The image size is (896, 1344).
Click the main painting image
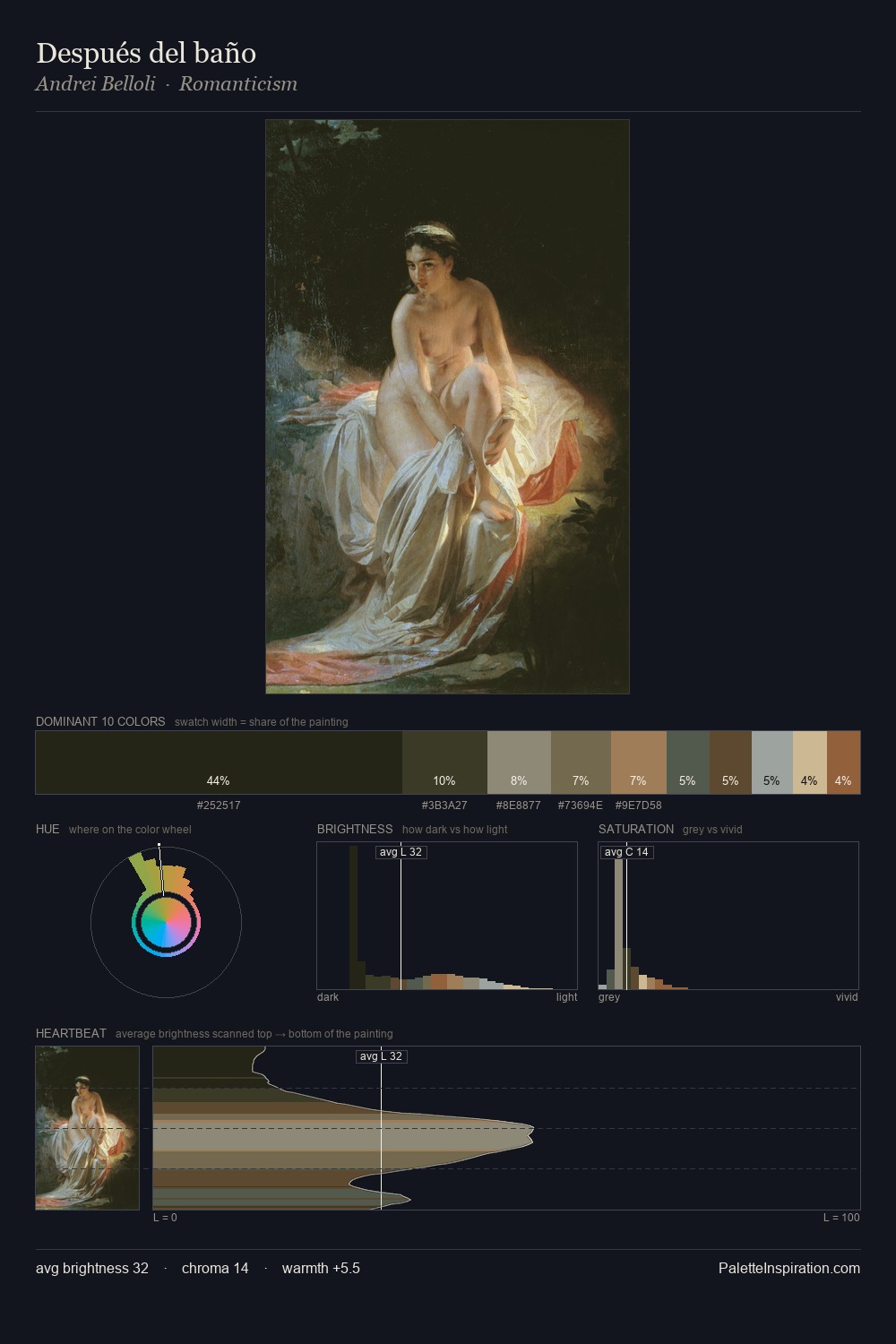pos(447,407)
